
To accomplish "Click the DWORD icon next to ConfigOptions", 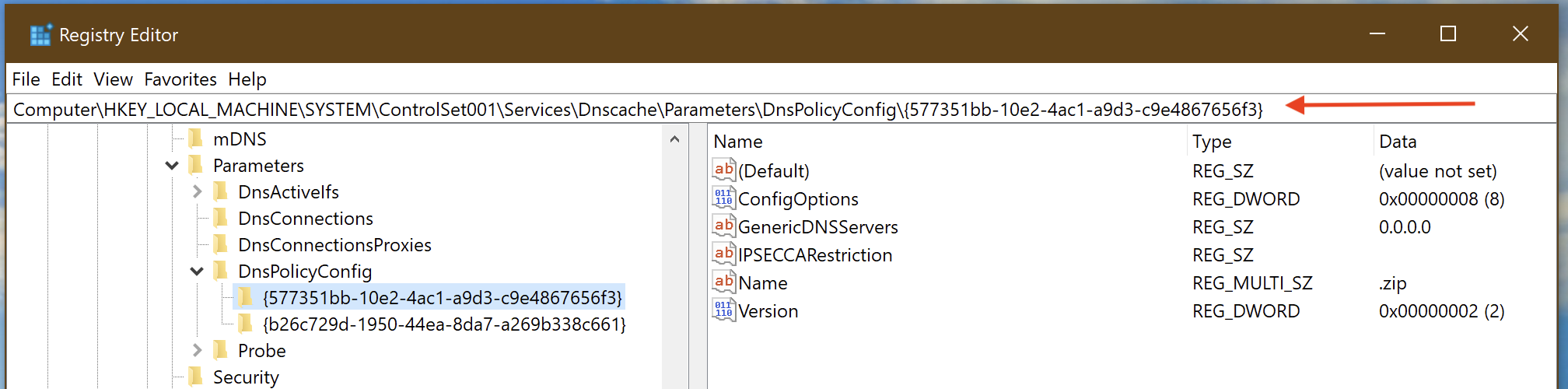I will tap(724, 198).
